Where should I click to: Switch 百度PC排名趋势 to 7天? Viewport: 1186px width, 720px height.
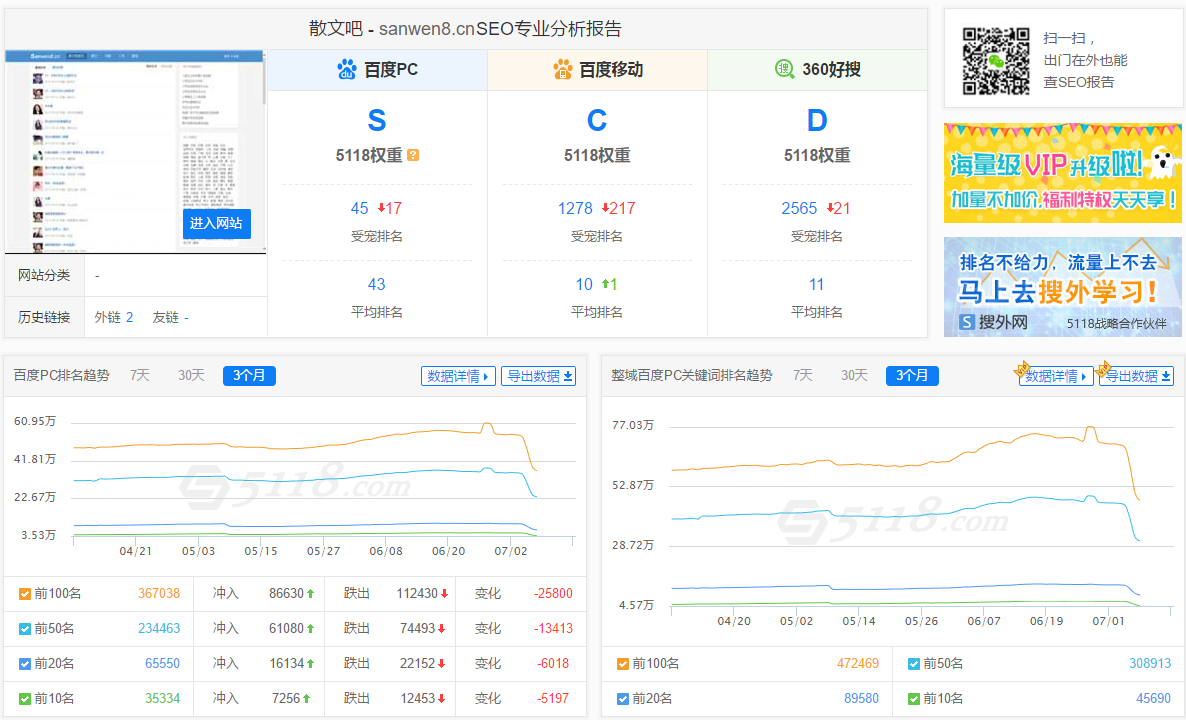(140, 376)
